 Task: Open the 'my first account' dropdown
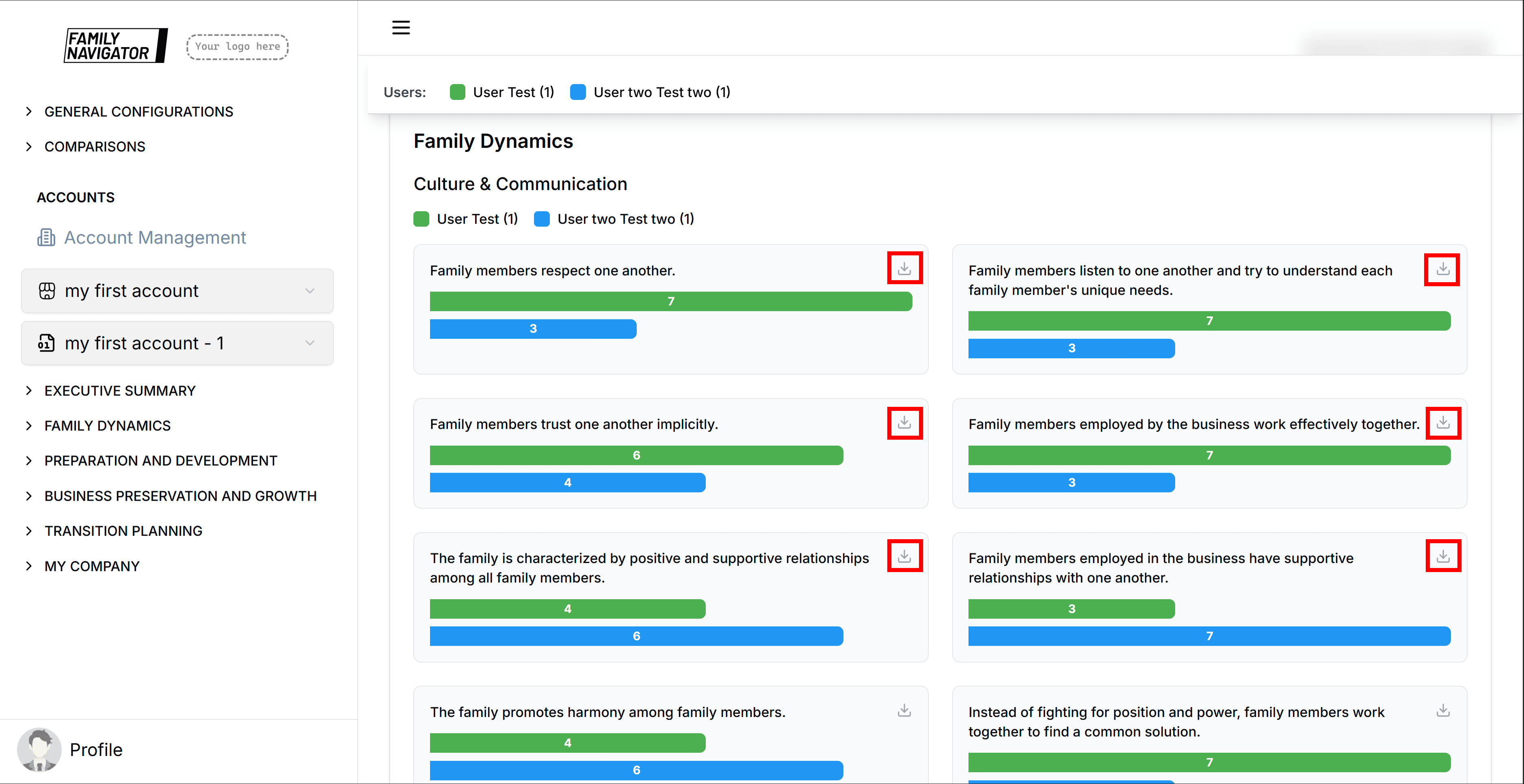(177, 291)
